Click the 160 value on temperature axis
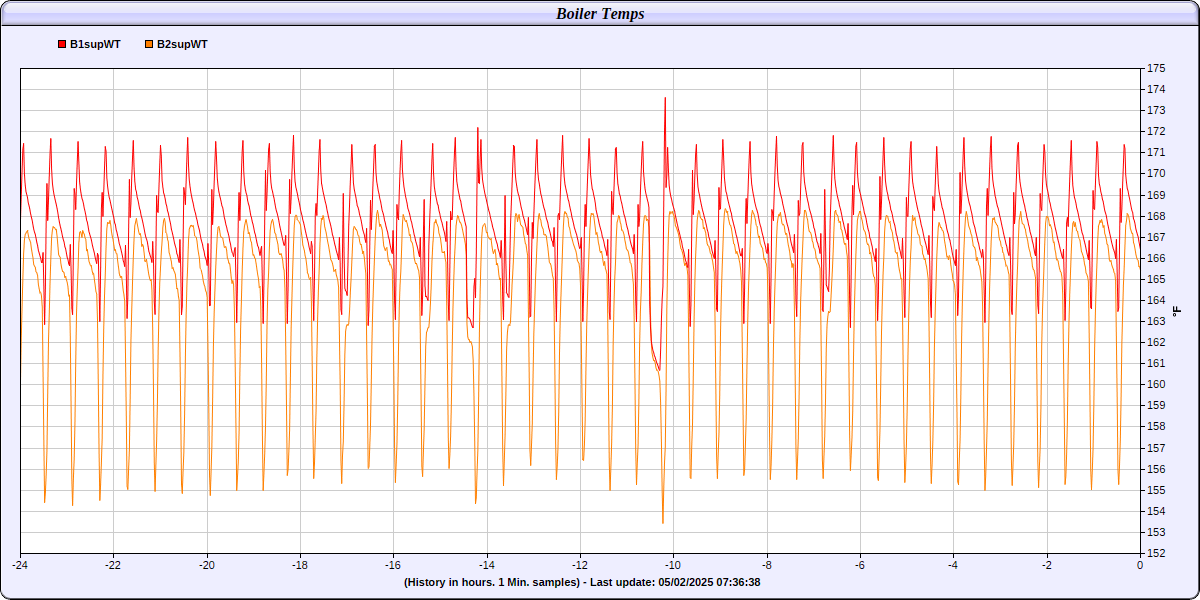This screenshot has width=1200, height=600. [1156, 384]
